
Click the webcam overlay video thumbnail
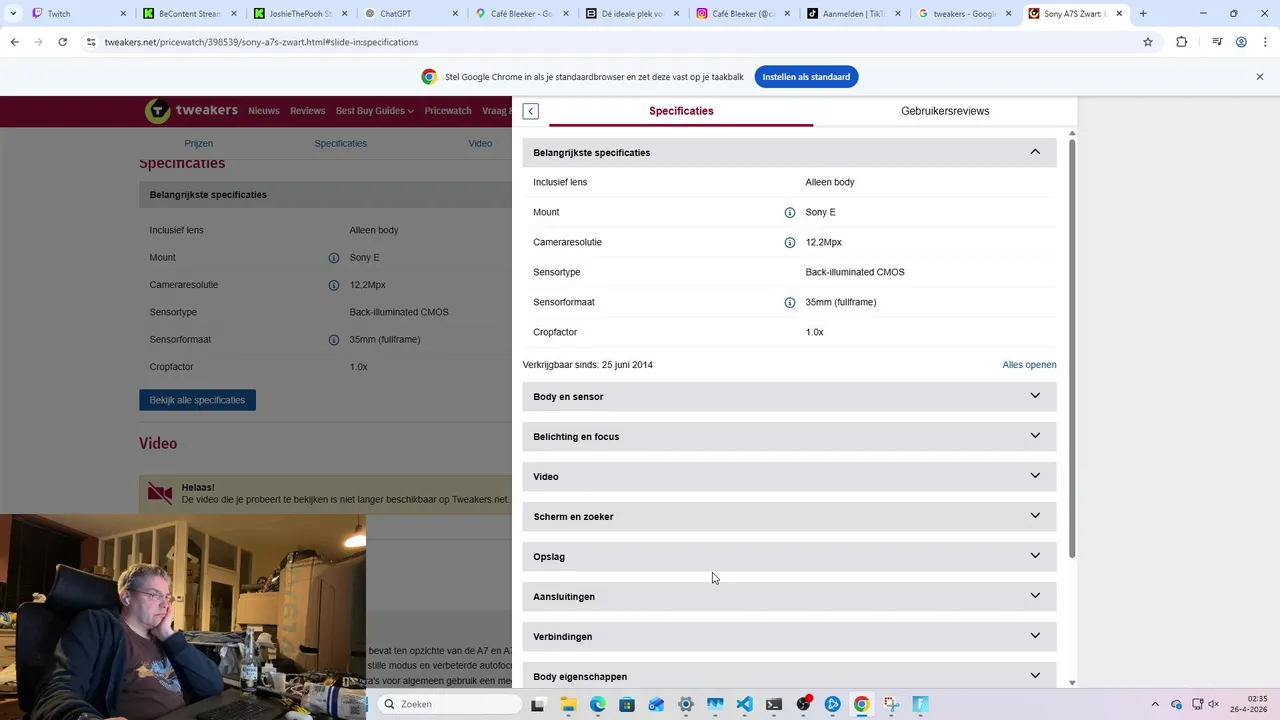point(183,617)
